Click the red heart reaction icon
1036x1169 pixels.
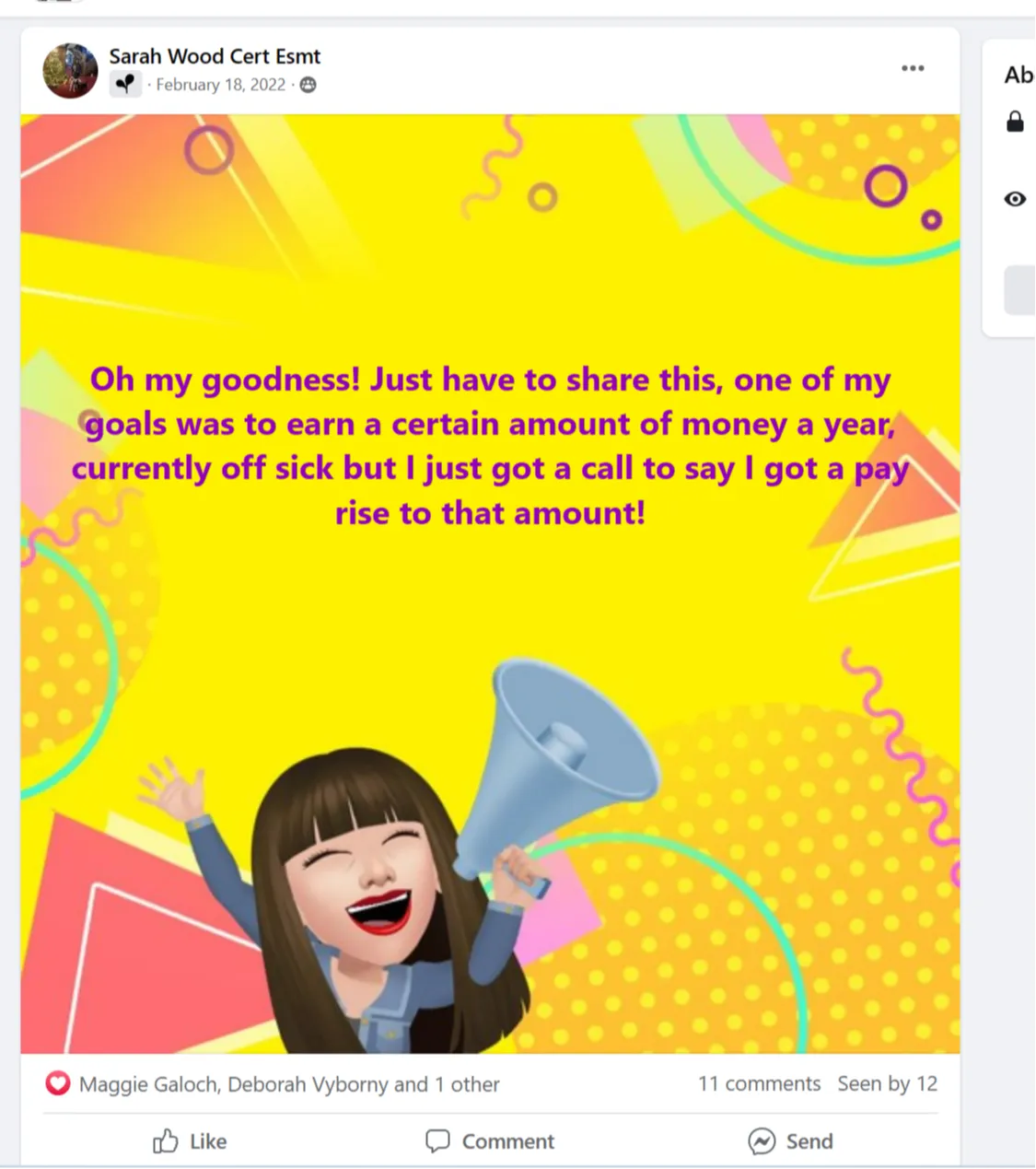[58, 1083]
